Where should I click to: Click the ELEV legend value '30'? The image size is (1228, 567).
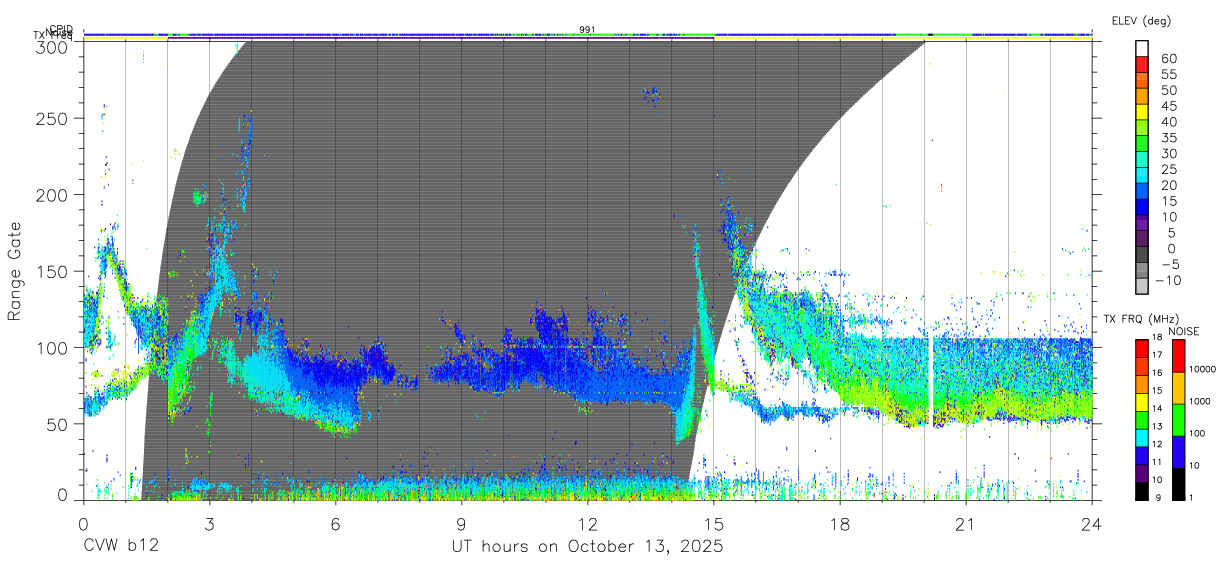tap(1169, 154)
